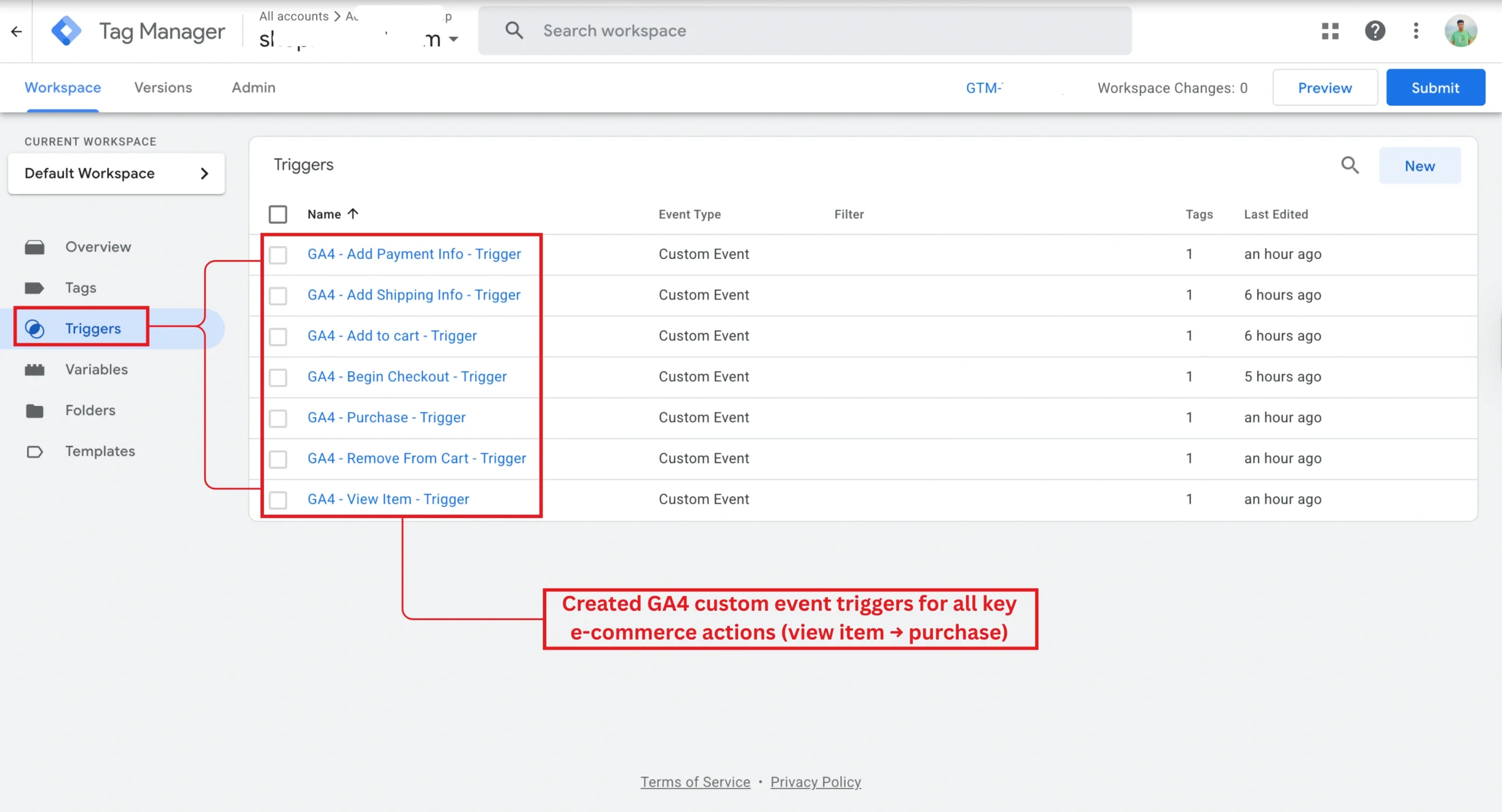Click the Tag Manager logo icon
Image resolution: width=1502 pixels, height=812 pixels.
click(x=66, y=31)
